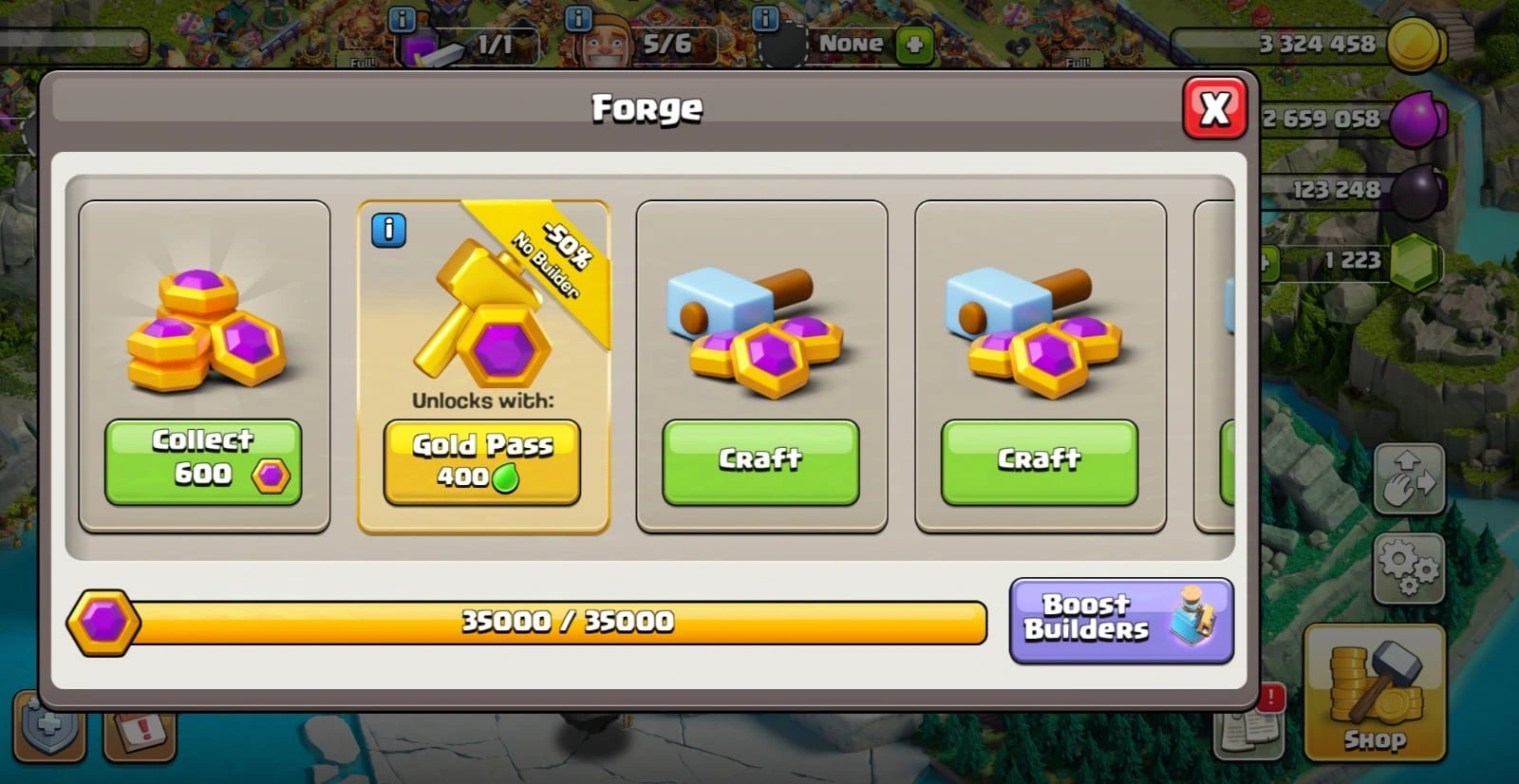Tap the partially visible fifth forge slot
Viewport: 1519px width, 784px height.
(x=1214, y=365)
